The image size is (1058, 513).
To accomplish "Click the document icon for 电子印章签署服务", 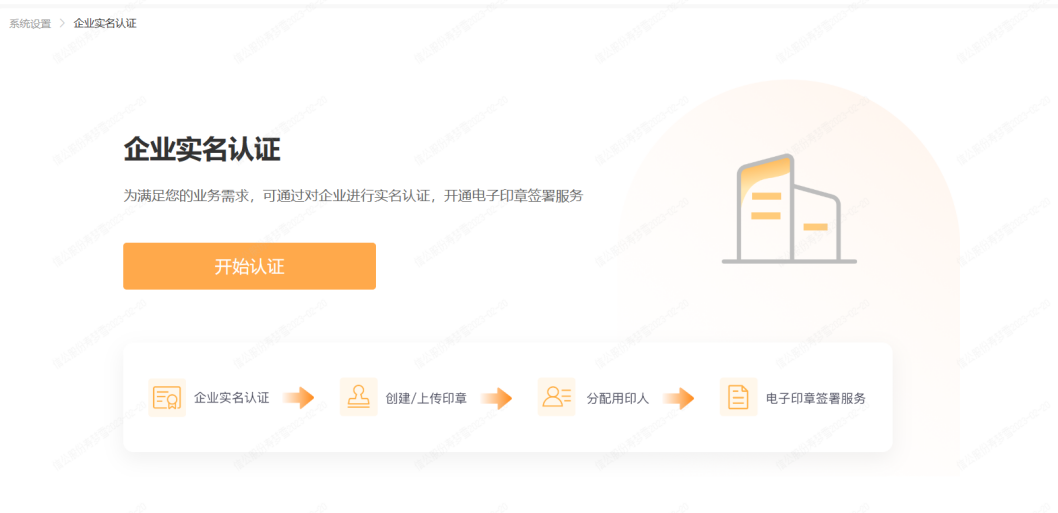I will pos(738,397).
